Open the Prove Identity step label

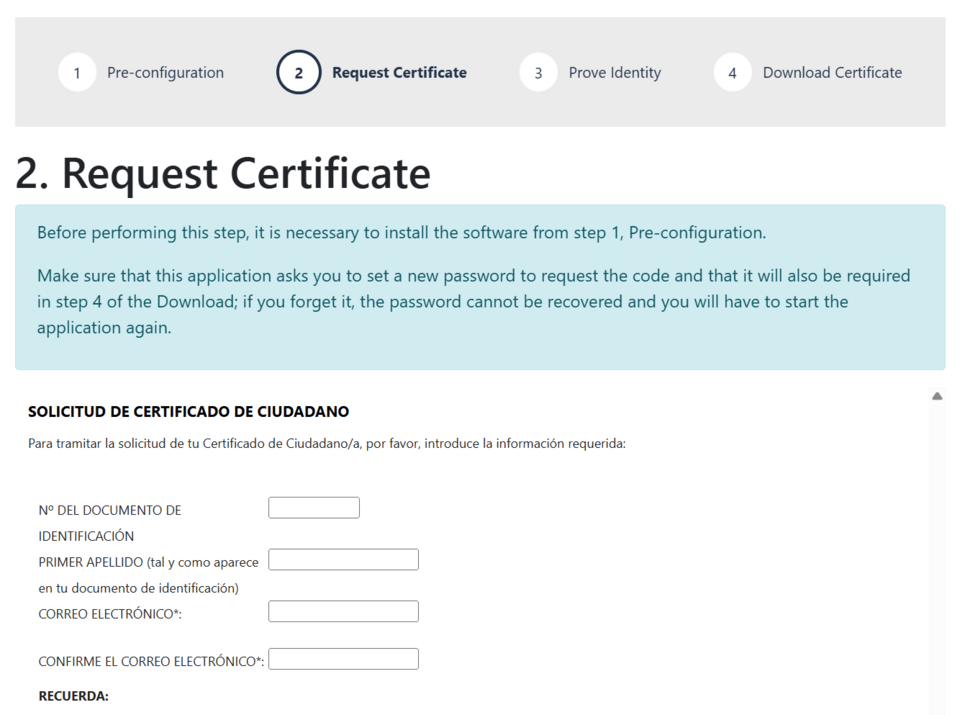(614, 71)
